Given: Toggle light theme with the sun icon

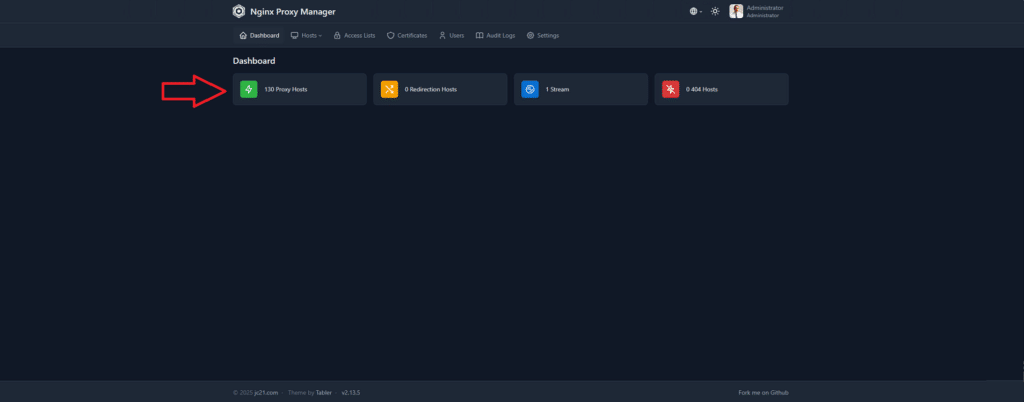Looking at the screenshot, I should pyautogui.click(x=715, y=11).
